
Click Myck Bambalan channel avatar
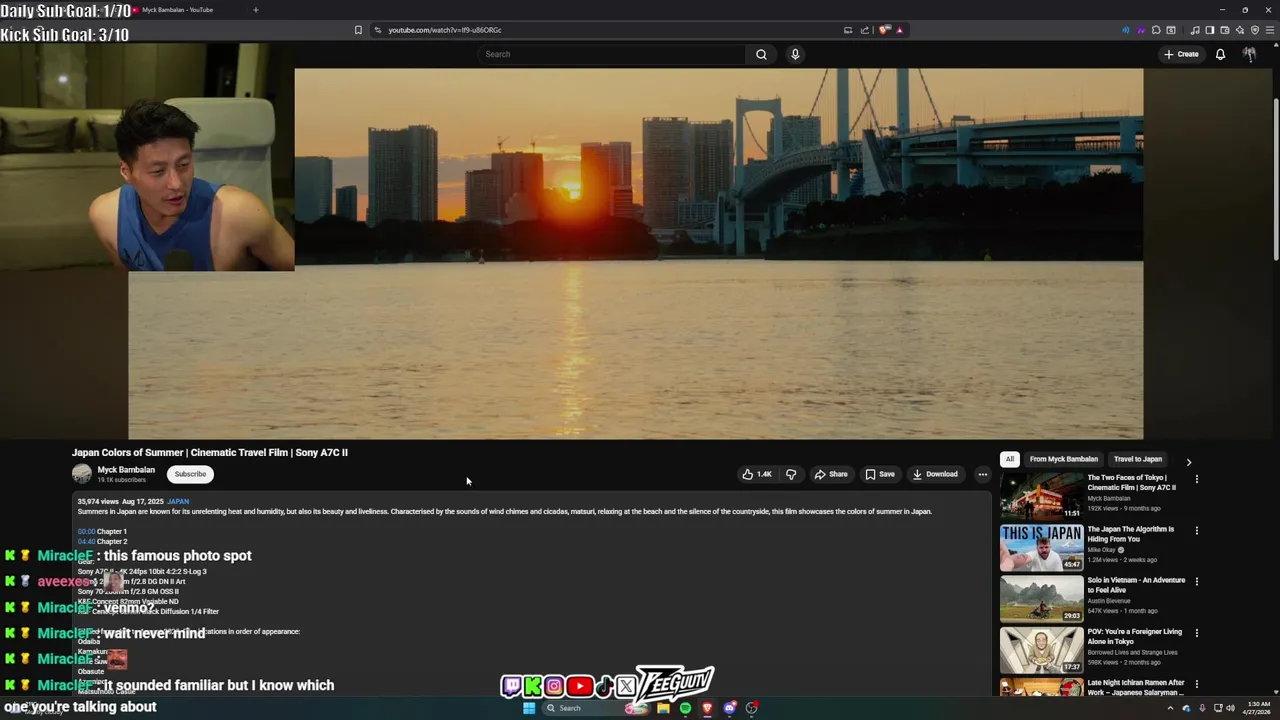pos(82,474)
